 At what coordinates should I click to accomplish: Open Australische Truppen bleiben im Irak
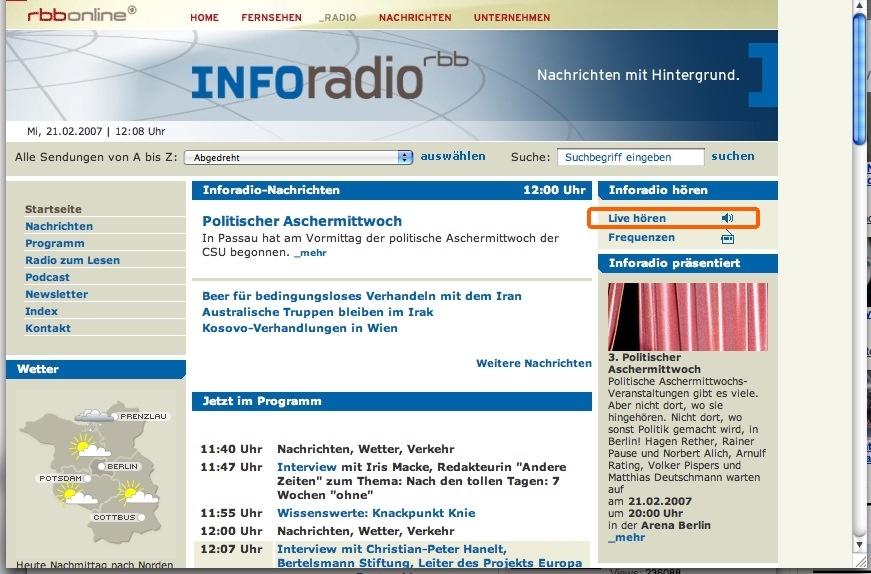click(x=317, y=312)
